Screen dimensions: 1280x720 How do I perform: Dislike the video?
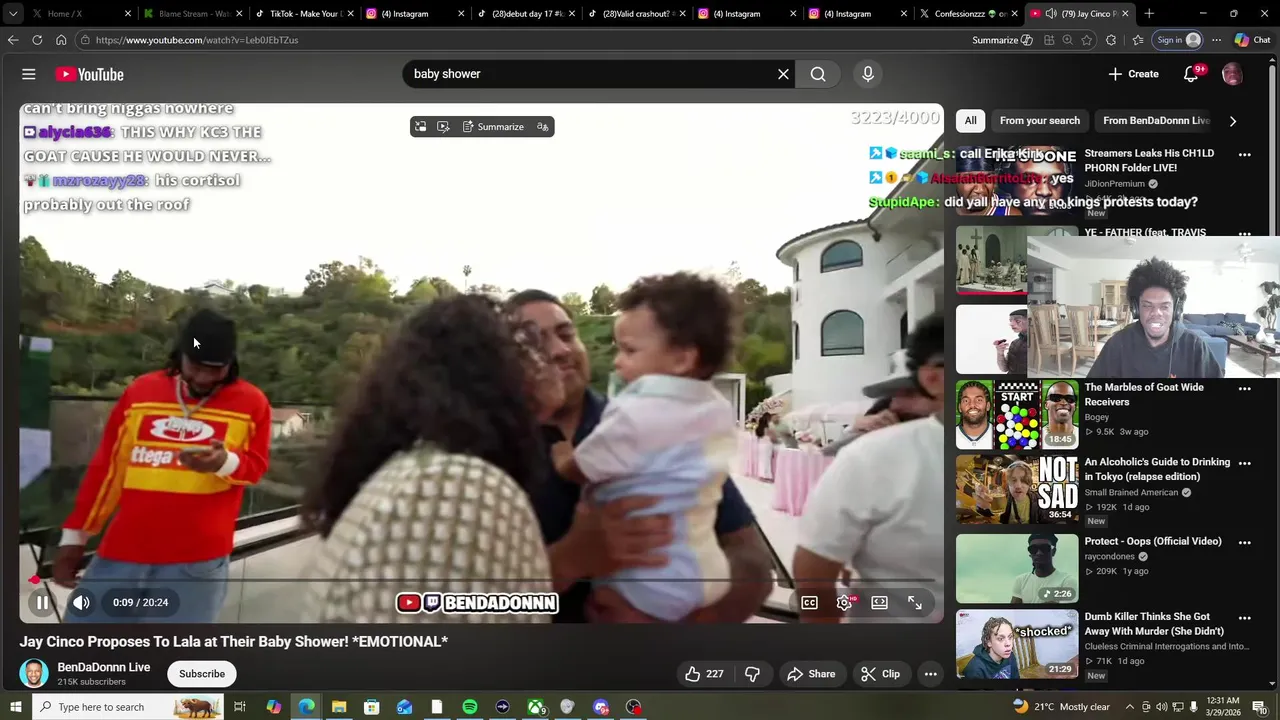click(752, 674)
